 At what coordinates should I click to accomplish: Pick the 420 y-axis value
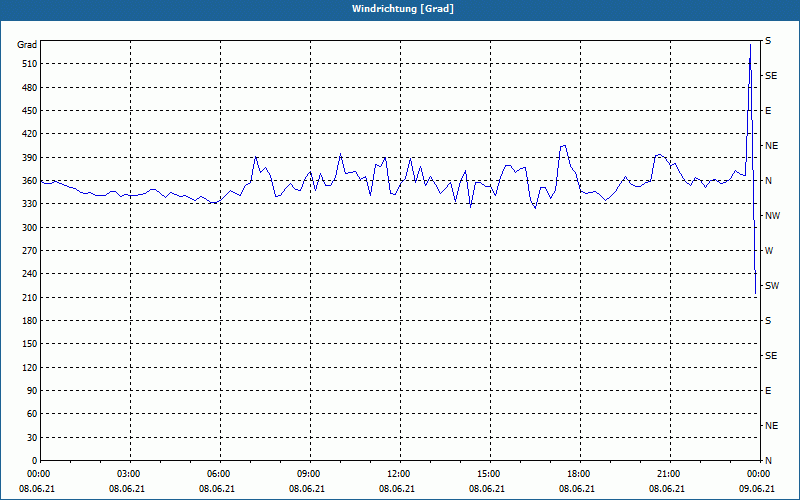29,134
